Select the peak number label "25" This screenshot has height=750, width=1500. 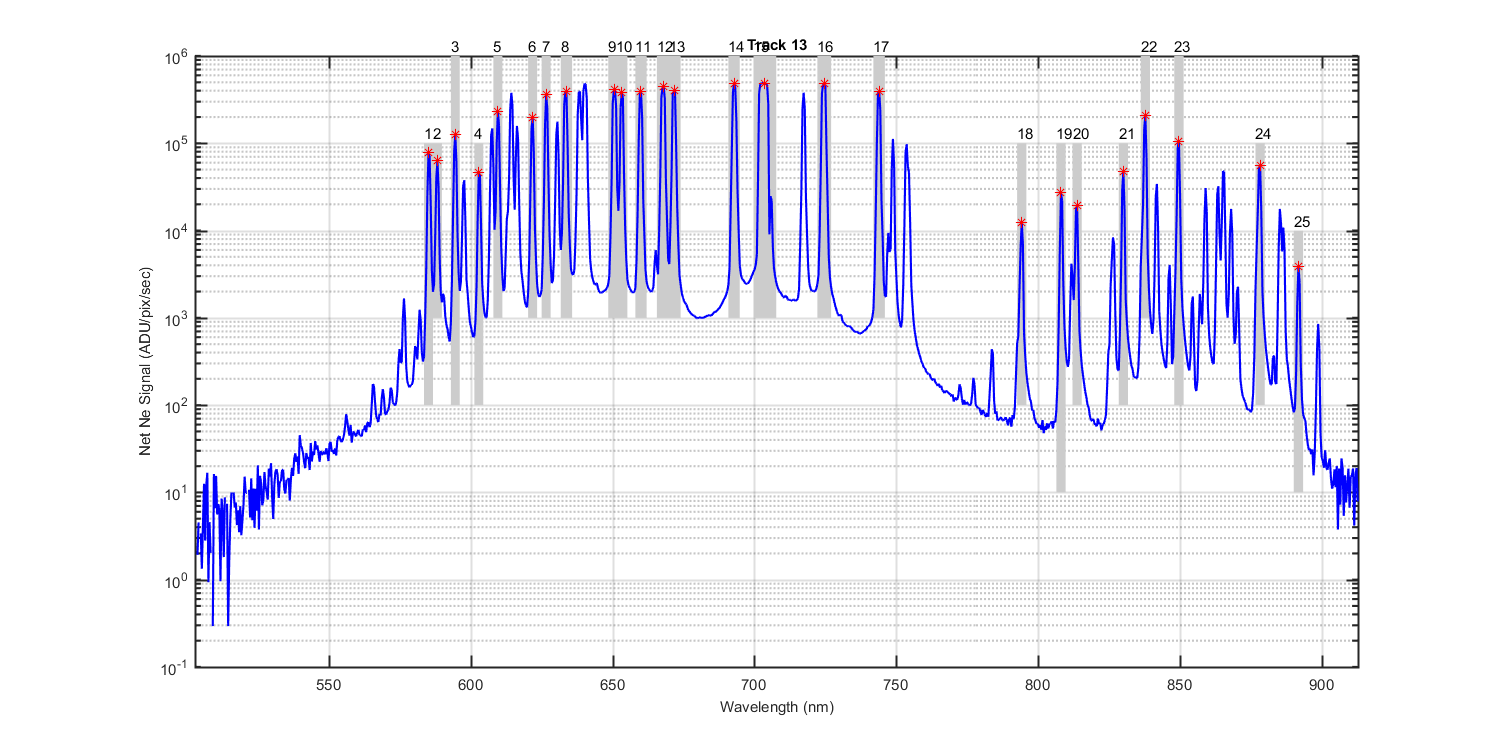click(x=1302, y=221)
